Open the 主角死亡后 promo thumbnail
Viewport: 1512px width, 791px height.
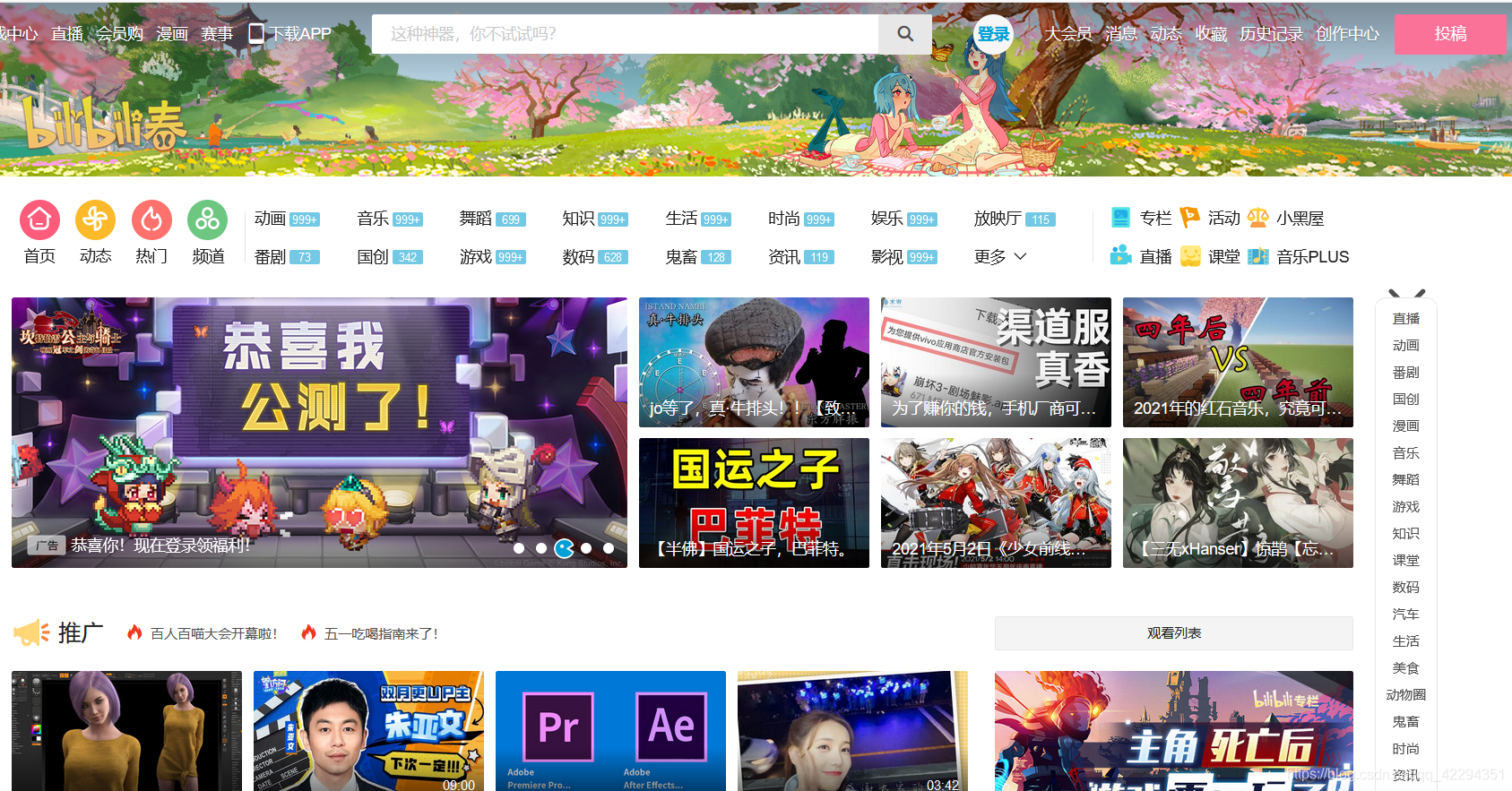click(1174, 731)
